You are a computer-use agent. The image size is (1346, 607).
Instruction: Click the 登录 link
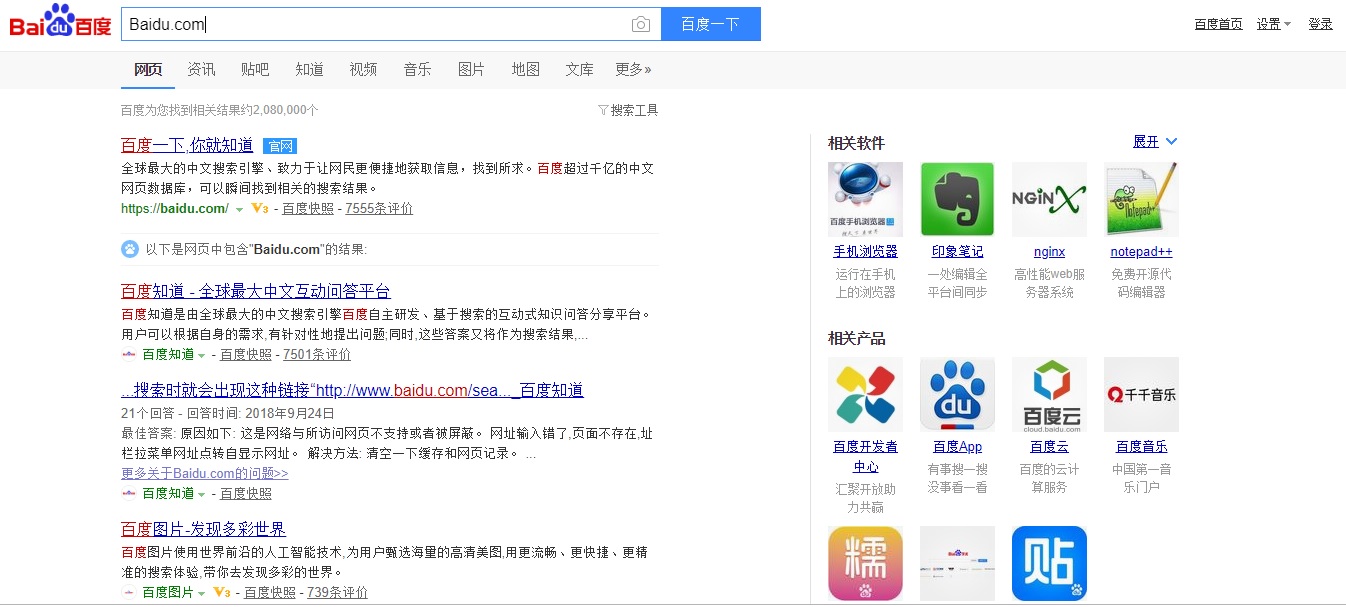[1320, 24]
